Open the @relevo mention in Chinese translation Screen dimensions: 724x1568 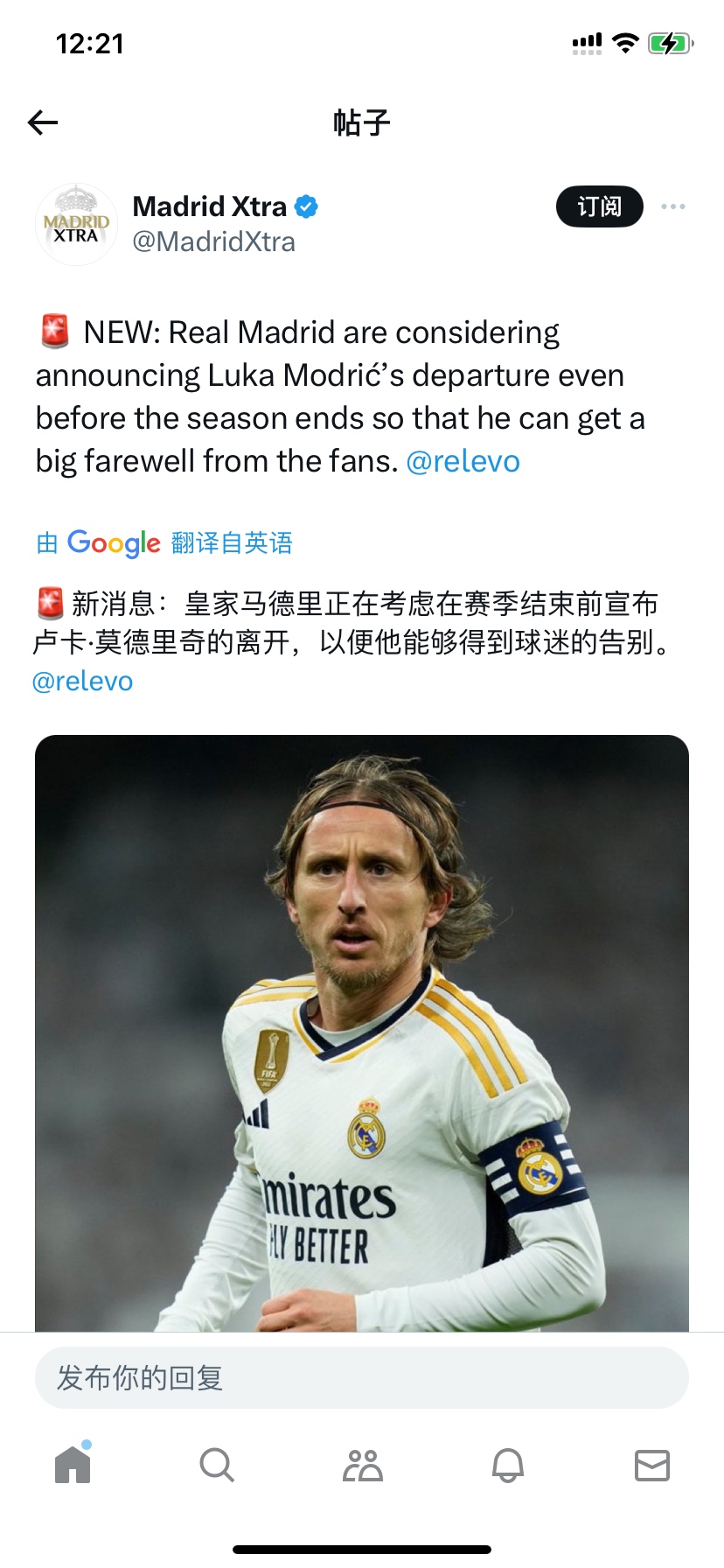click(82, 681)
